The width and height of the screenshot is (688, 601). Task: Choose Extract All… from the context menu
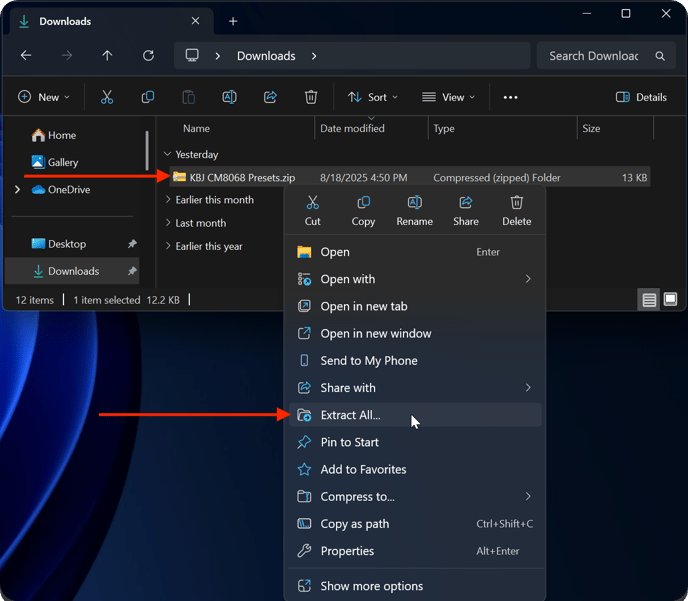(x=415, y=415)
